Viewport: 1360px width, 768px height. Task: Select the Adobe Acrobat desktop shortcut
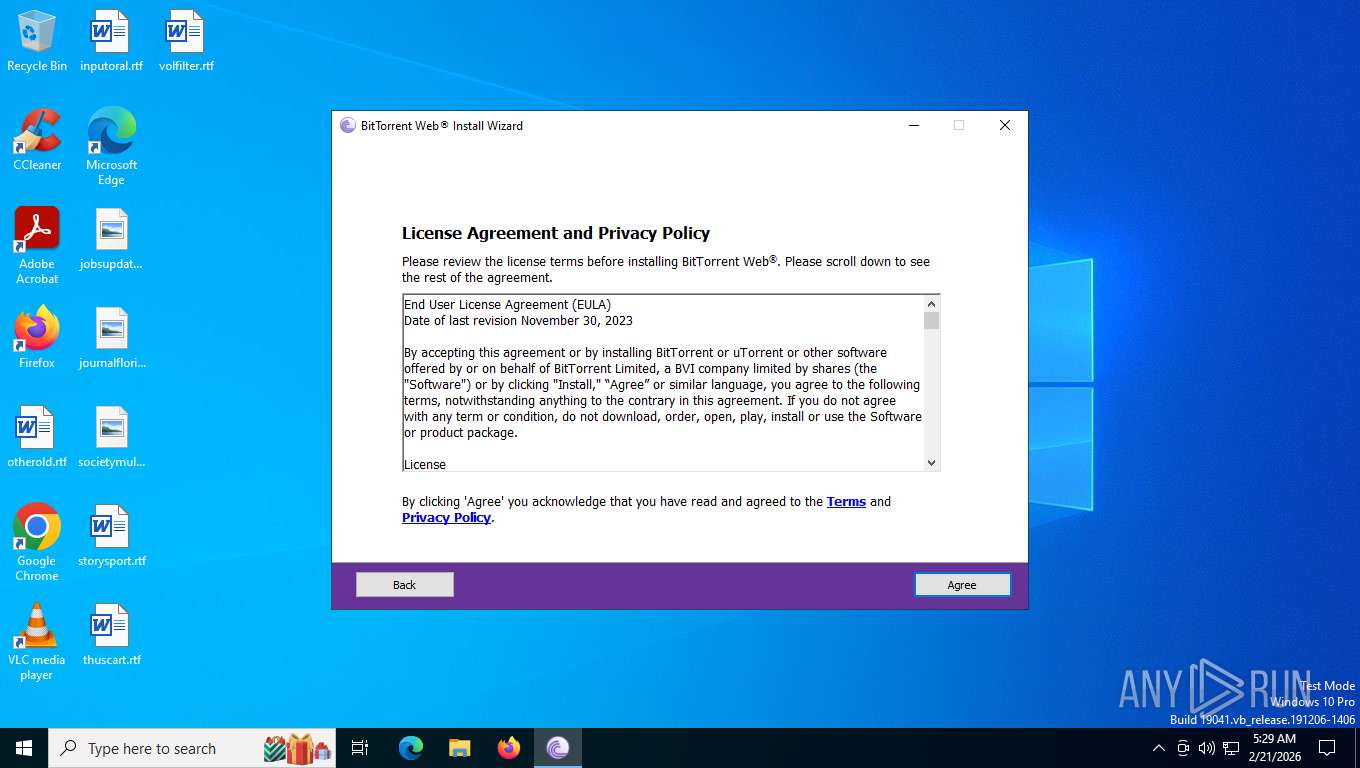37,246
